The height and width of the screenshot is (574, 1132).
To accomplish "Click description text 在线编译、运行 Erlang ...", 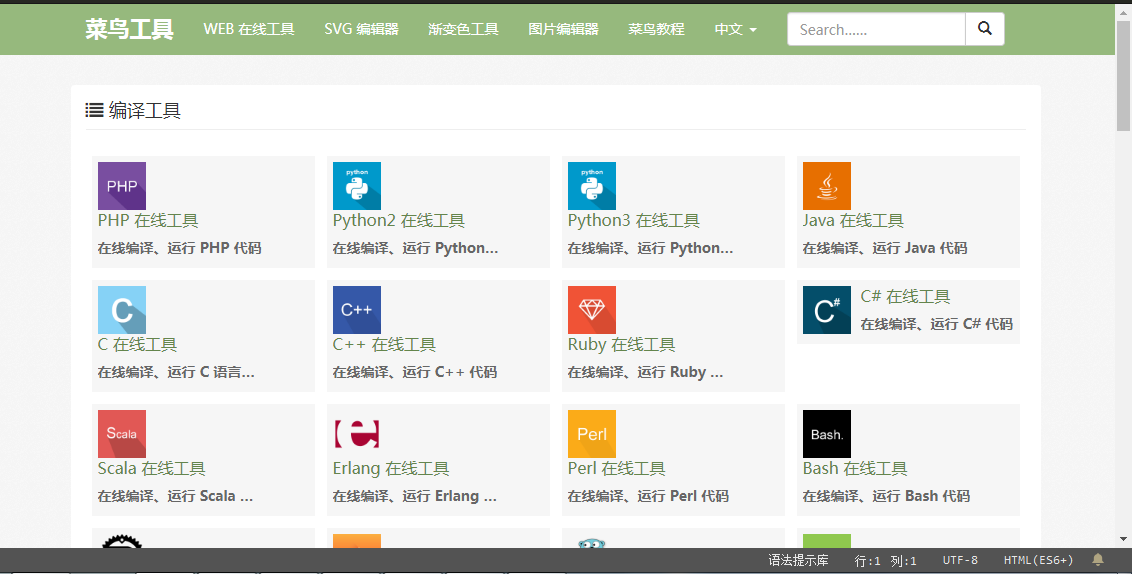I will [x=415, y=496].
